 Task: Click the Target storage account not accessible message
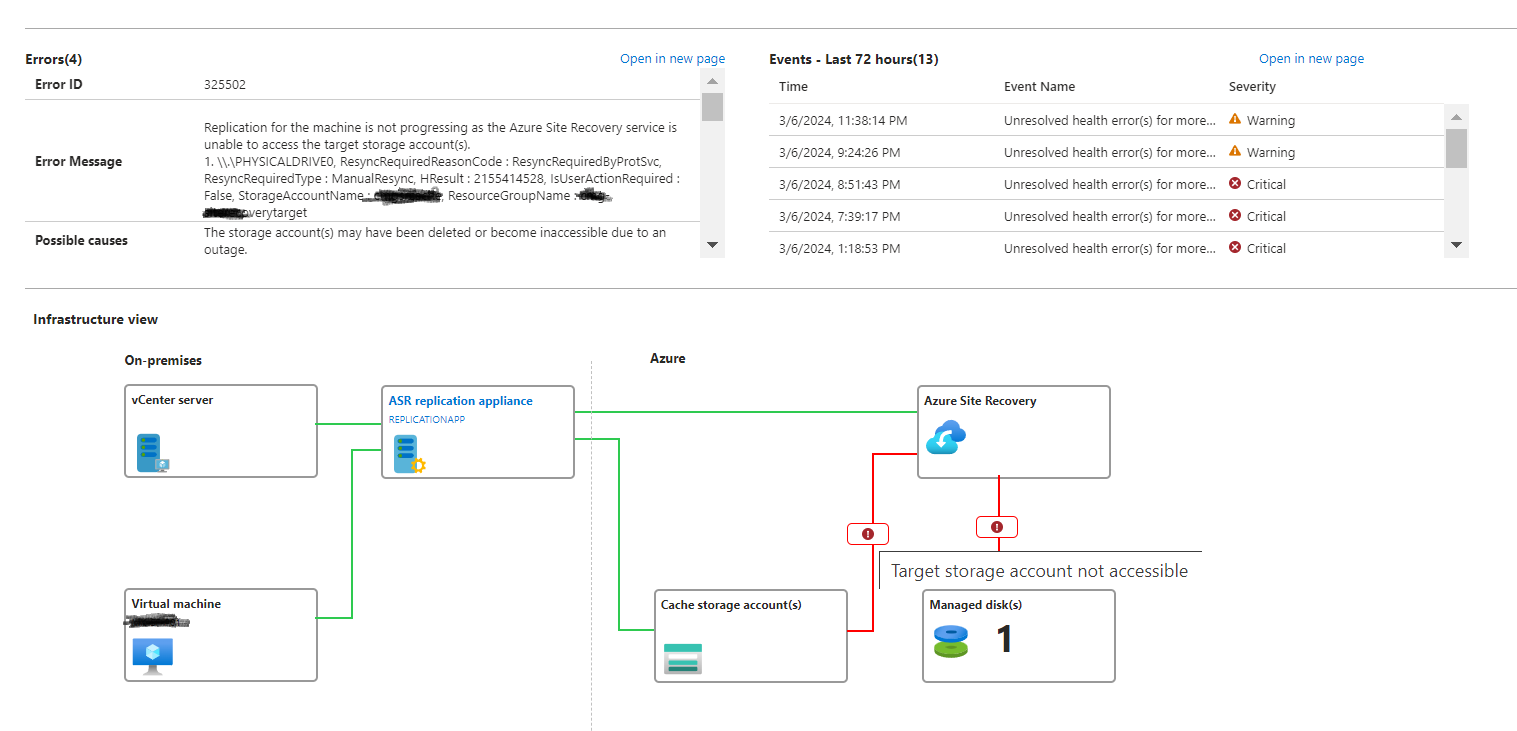(x=1039, y=570)
